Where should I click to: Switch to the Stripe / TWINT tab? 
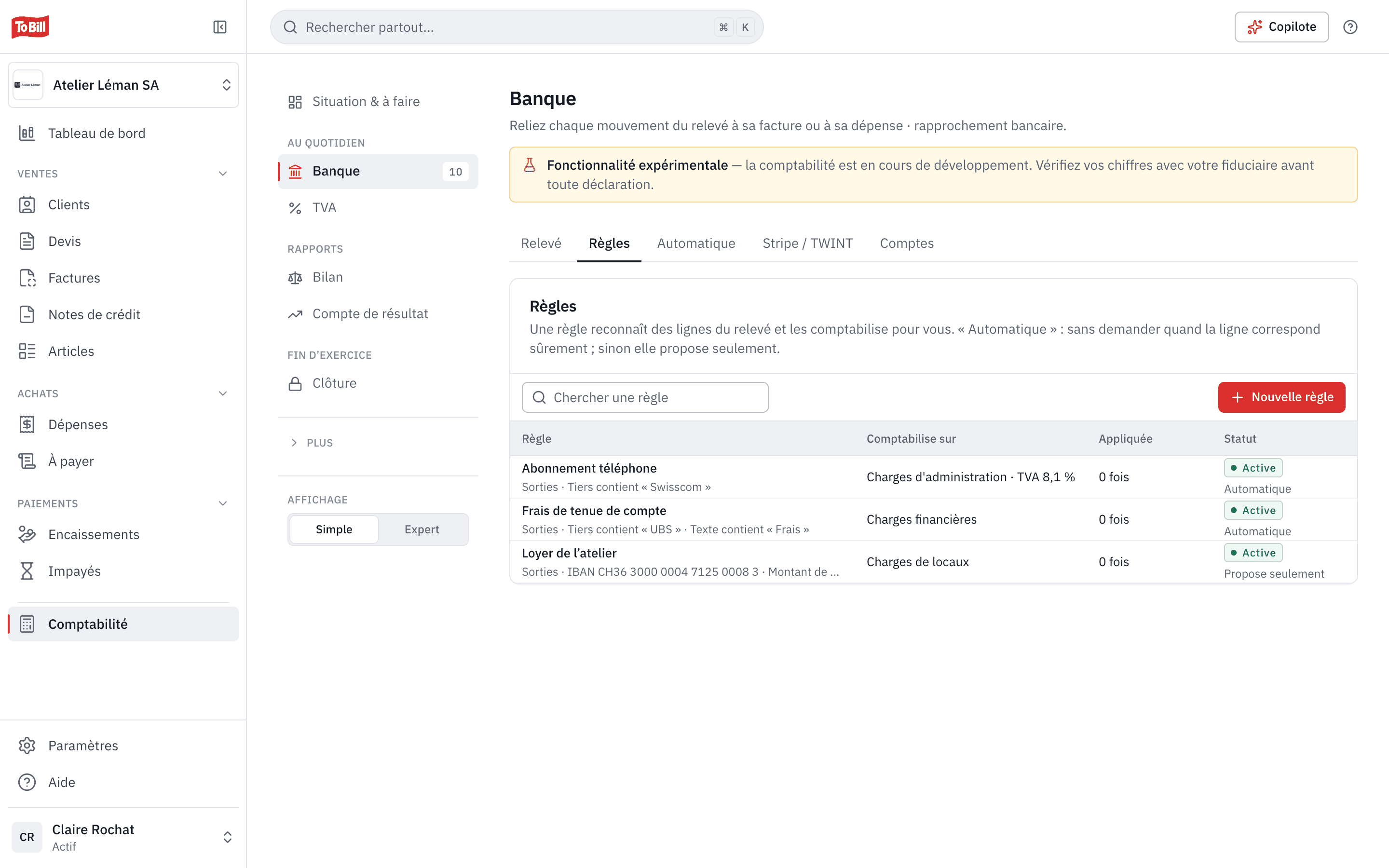point(807,244)
